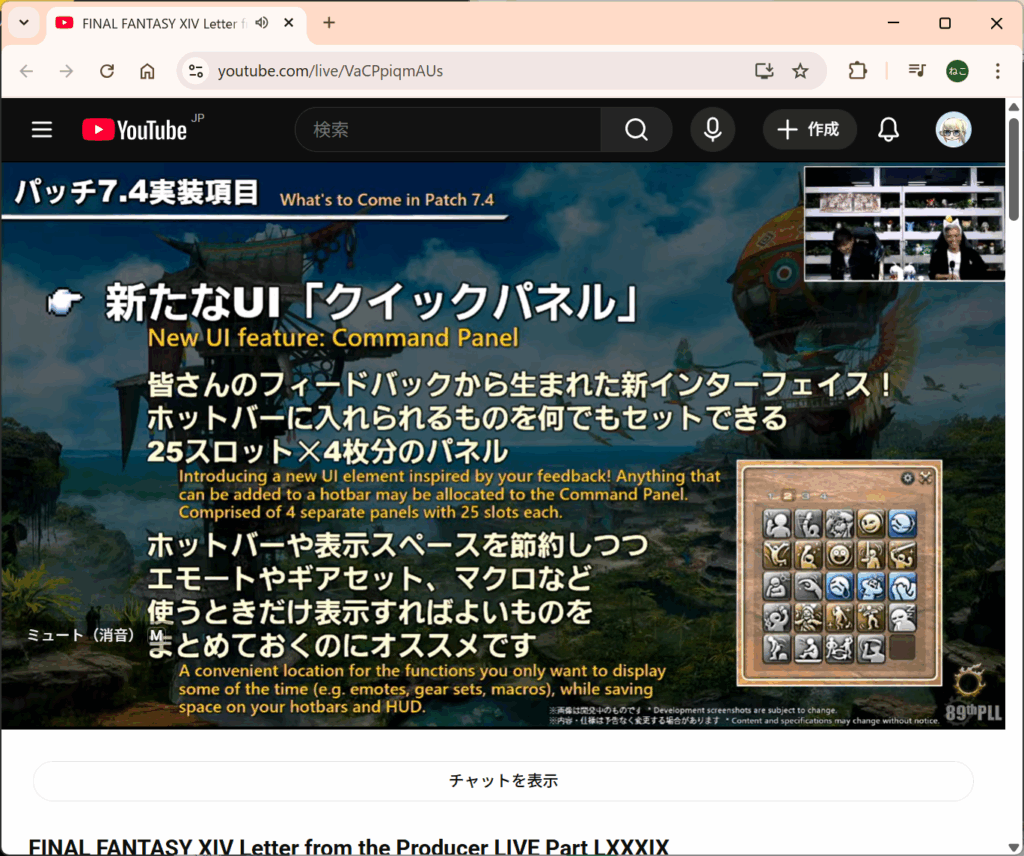
Task: Open Chrome's three-dot menu
Action: pyautogui.click(x=997, y=71)
